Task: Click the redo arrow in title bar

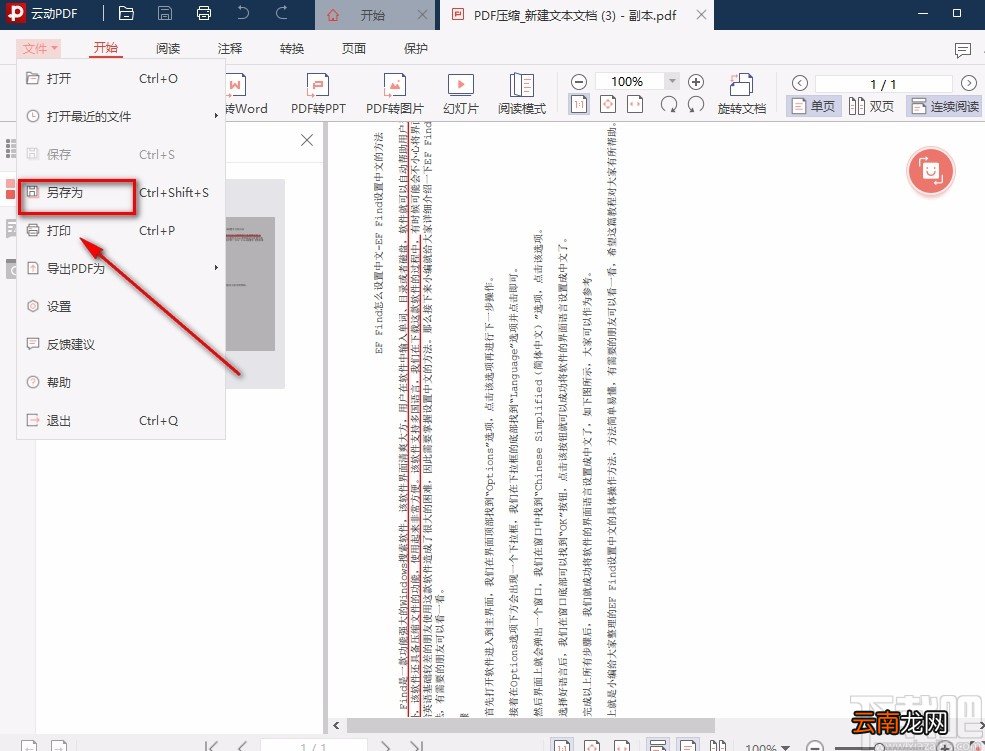Action: tap(282, 13)
